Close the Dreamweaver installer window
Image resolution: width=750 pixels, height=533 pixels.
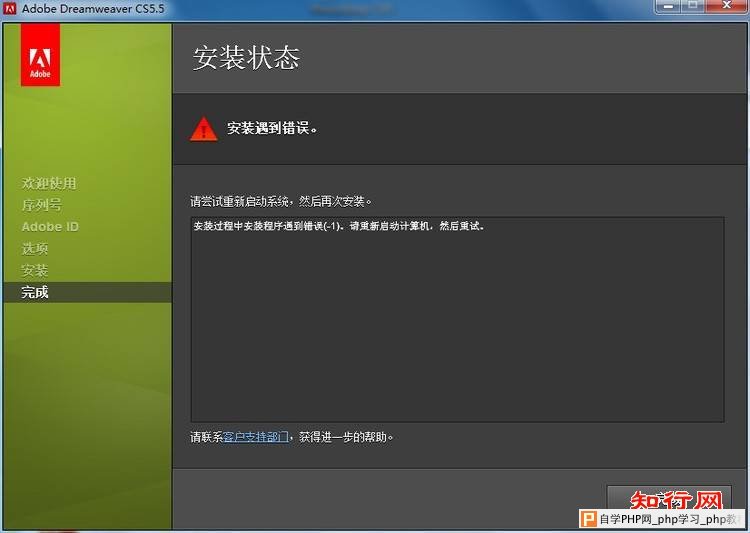[726, 6]
